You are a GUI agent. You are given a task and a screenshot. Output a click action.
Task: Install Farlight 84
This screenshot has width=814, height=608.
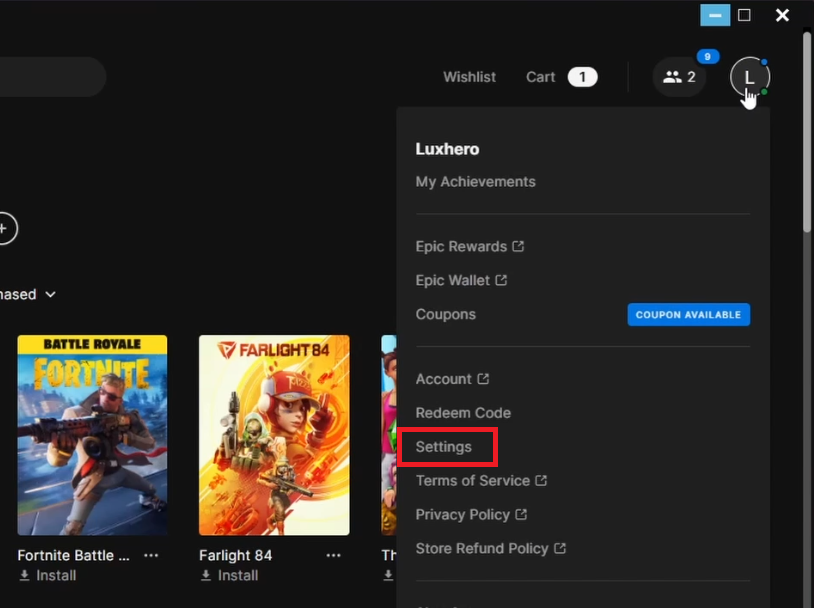point(229,575)
